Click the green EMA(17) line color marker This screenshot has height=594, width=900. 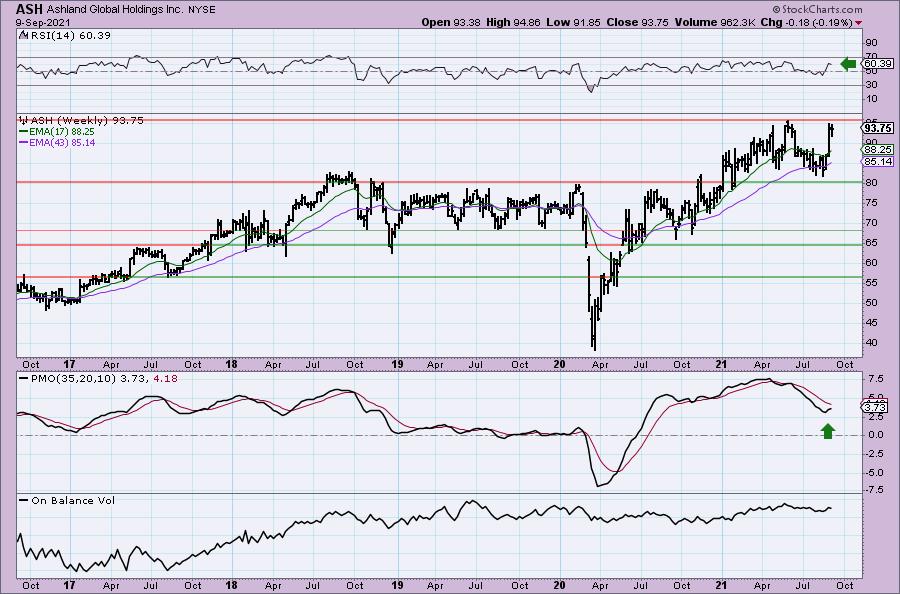pyautogui.click(x=23, y=131)
